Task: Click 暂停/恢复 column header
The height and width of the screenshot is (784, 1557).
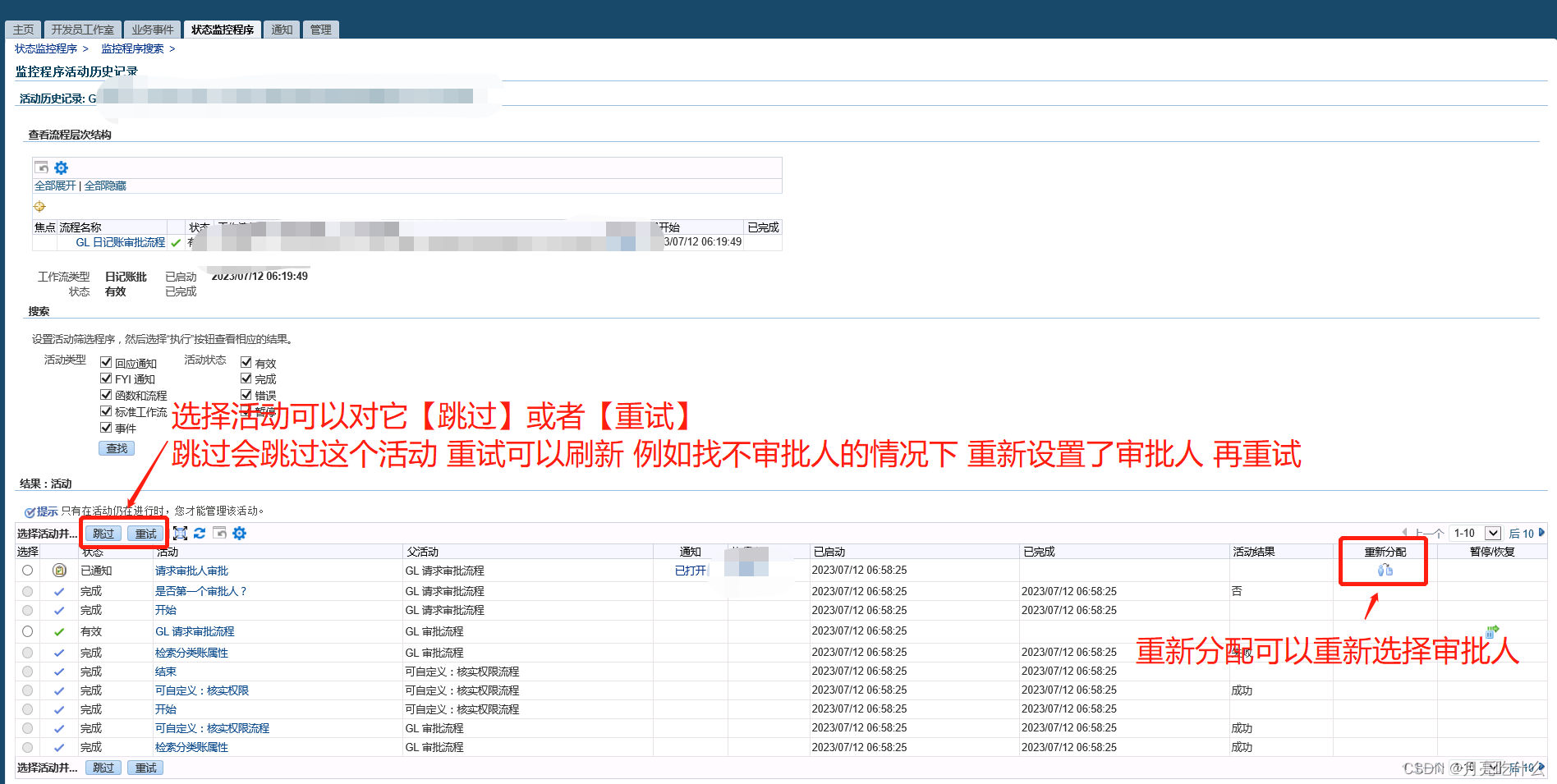Action: point(1492,552)
